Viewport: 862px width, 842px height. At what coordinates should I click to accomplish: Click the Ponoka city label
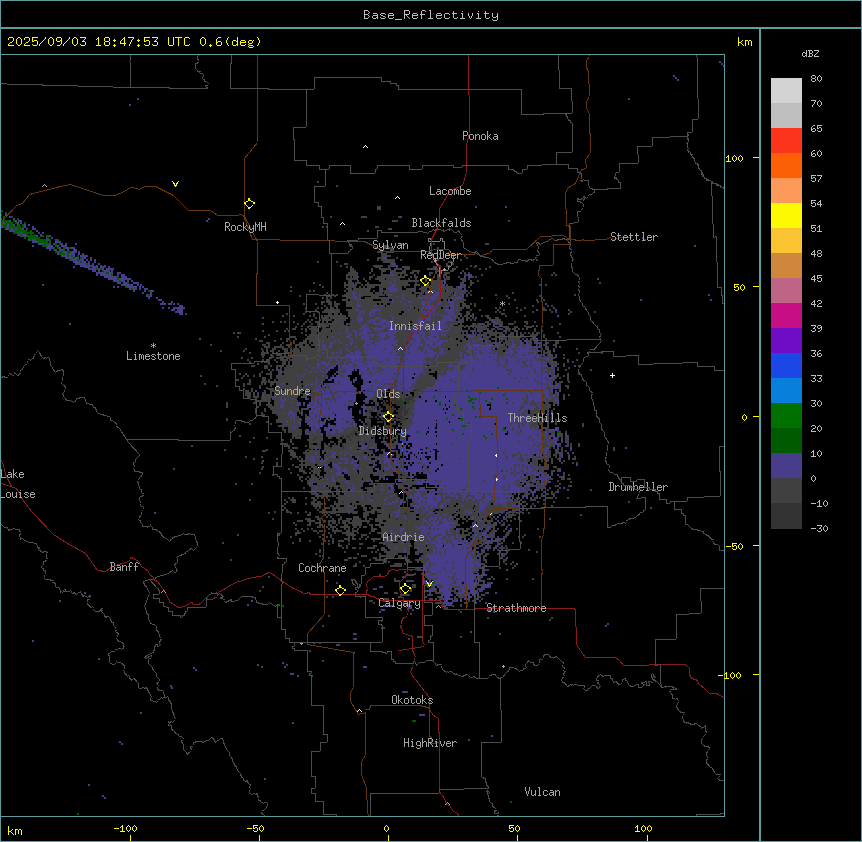(480, 136)
